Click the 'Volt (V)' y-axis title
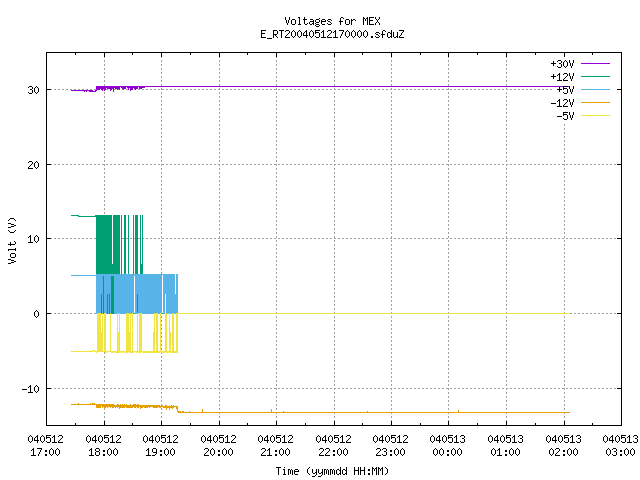The height and width of the screenshot is (480, 640). 12,240
